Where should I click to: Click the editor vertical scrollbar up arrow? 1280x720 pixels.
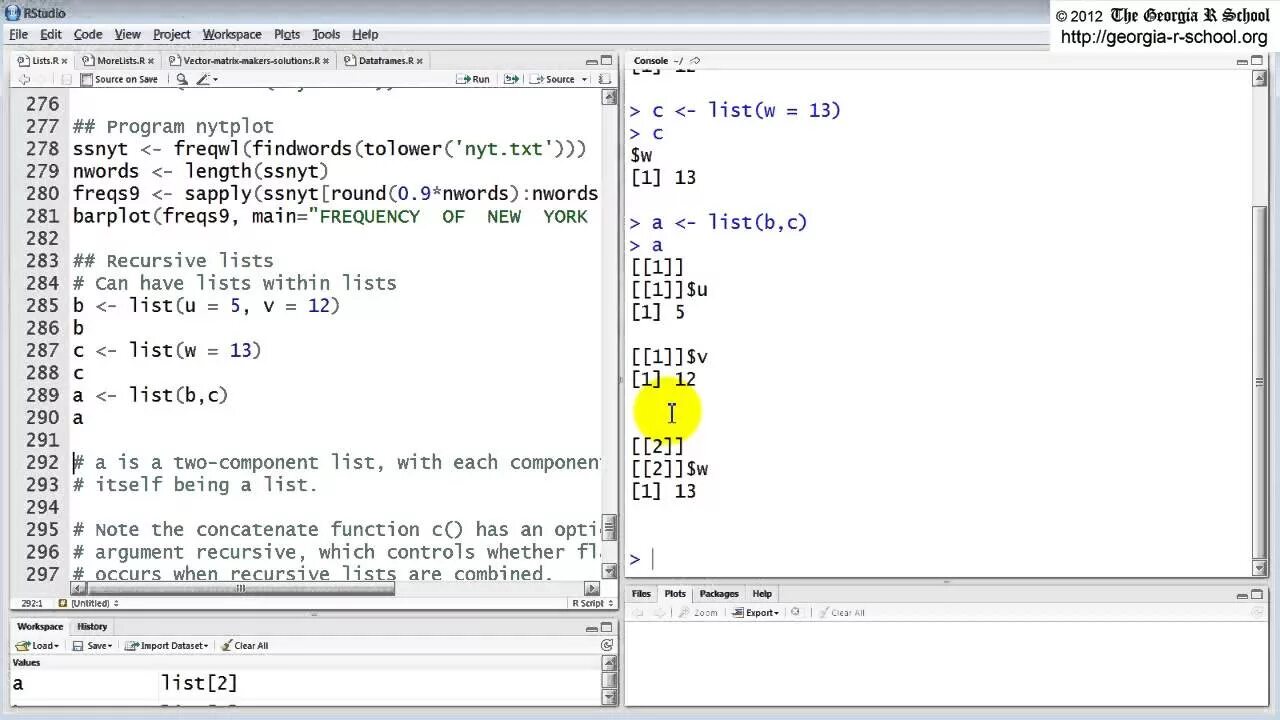(608, 97)
